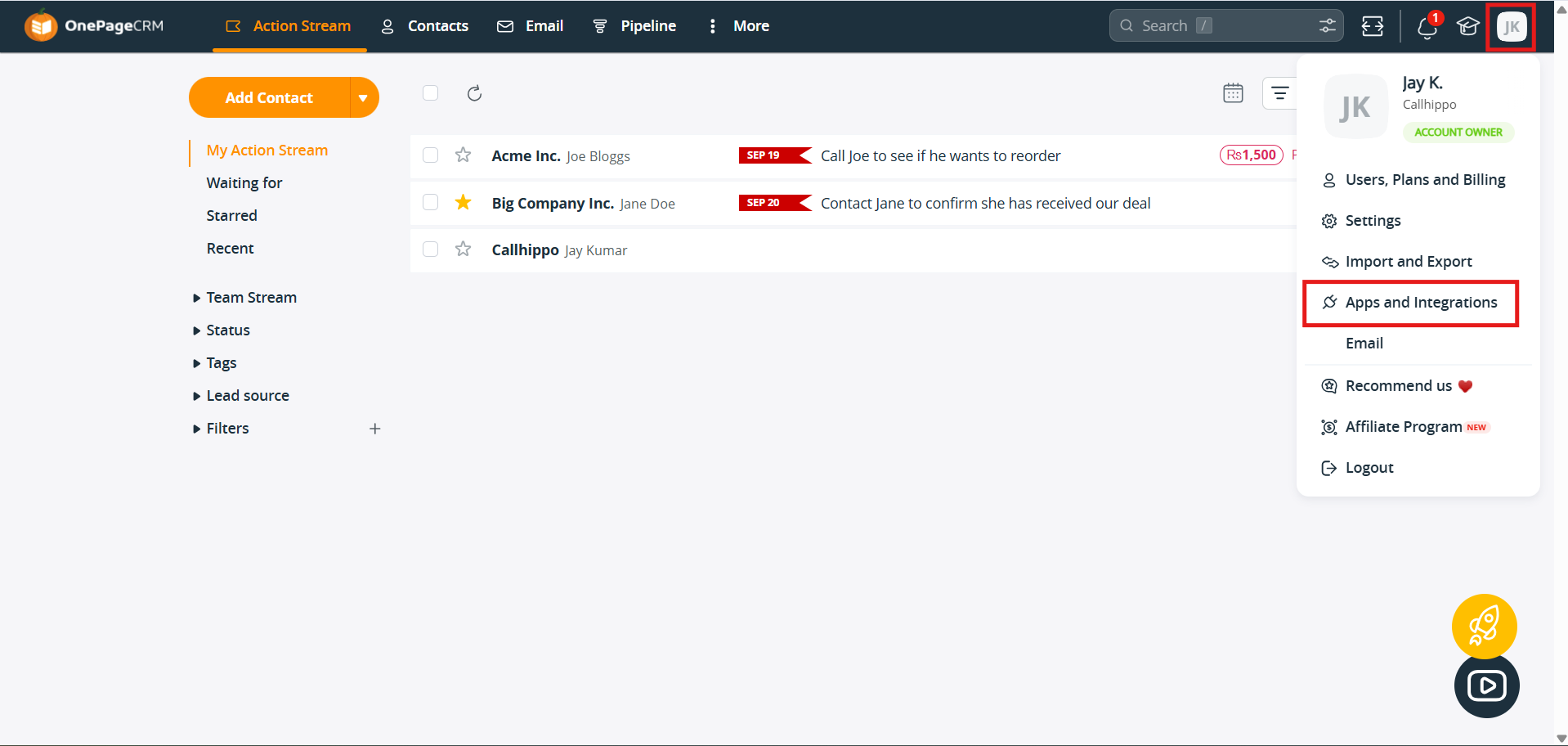
Task: Open Email in profile menu
Action: click(x=1364, y=344)
